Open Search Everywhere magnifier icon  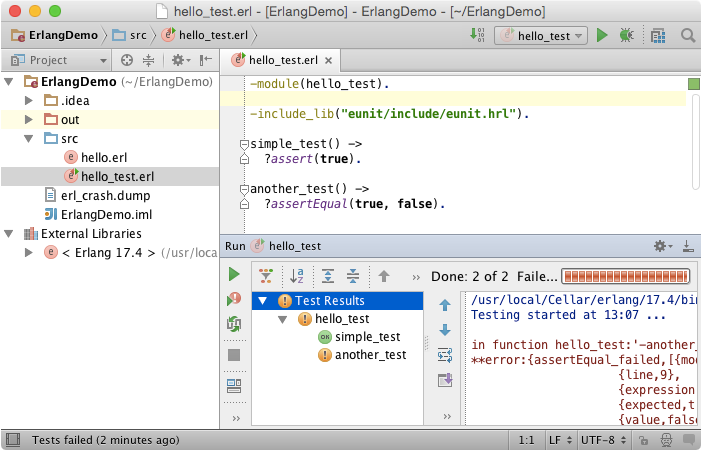click(x=688, y=35)
